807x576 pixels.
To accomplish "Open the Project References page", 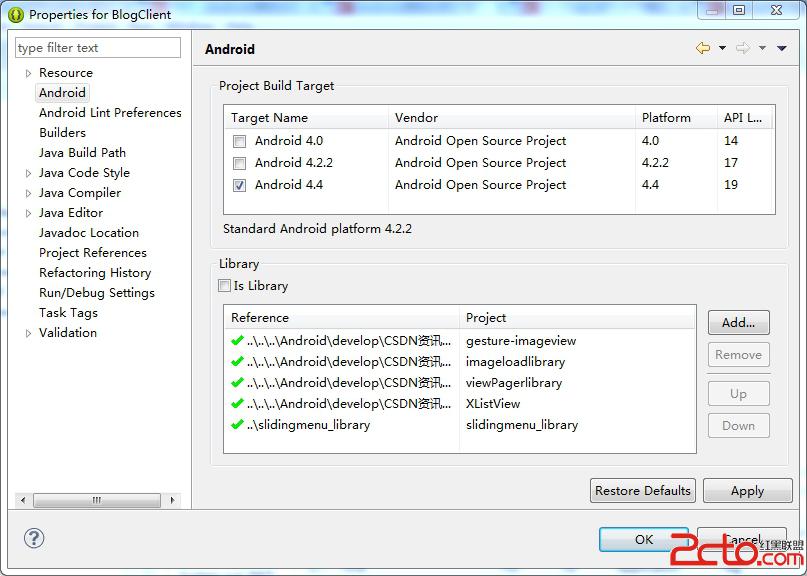I will (93, 253).
